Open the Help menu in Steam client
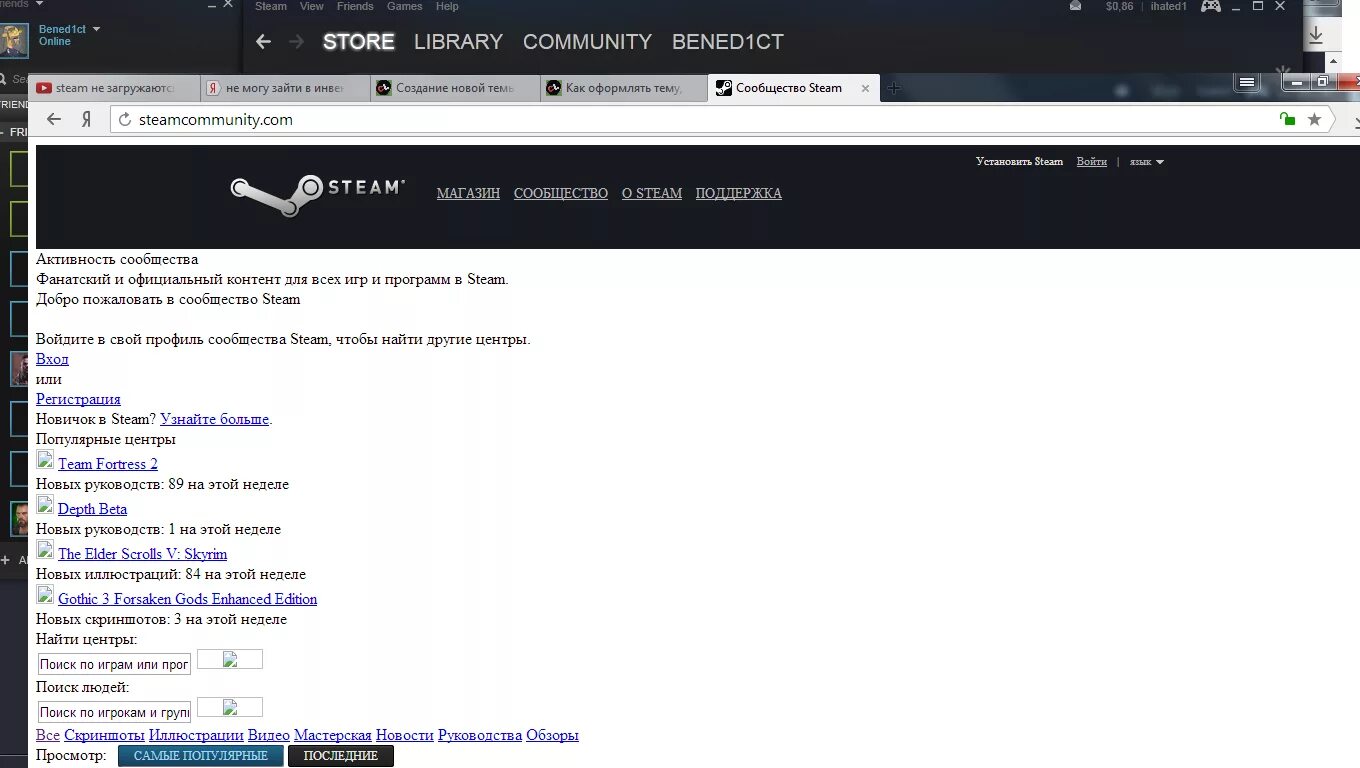This screenshot has height=768, width=1360. 448,6
